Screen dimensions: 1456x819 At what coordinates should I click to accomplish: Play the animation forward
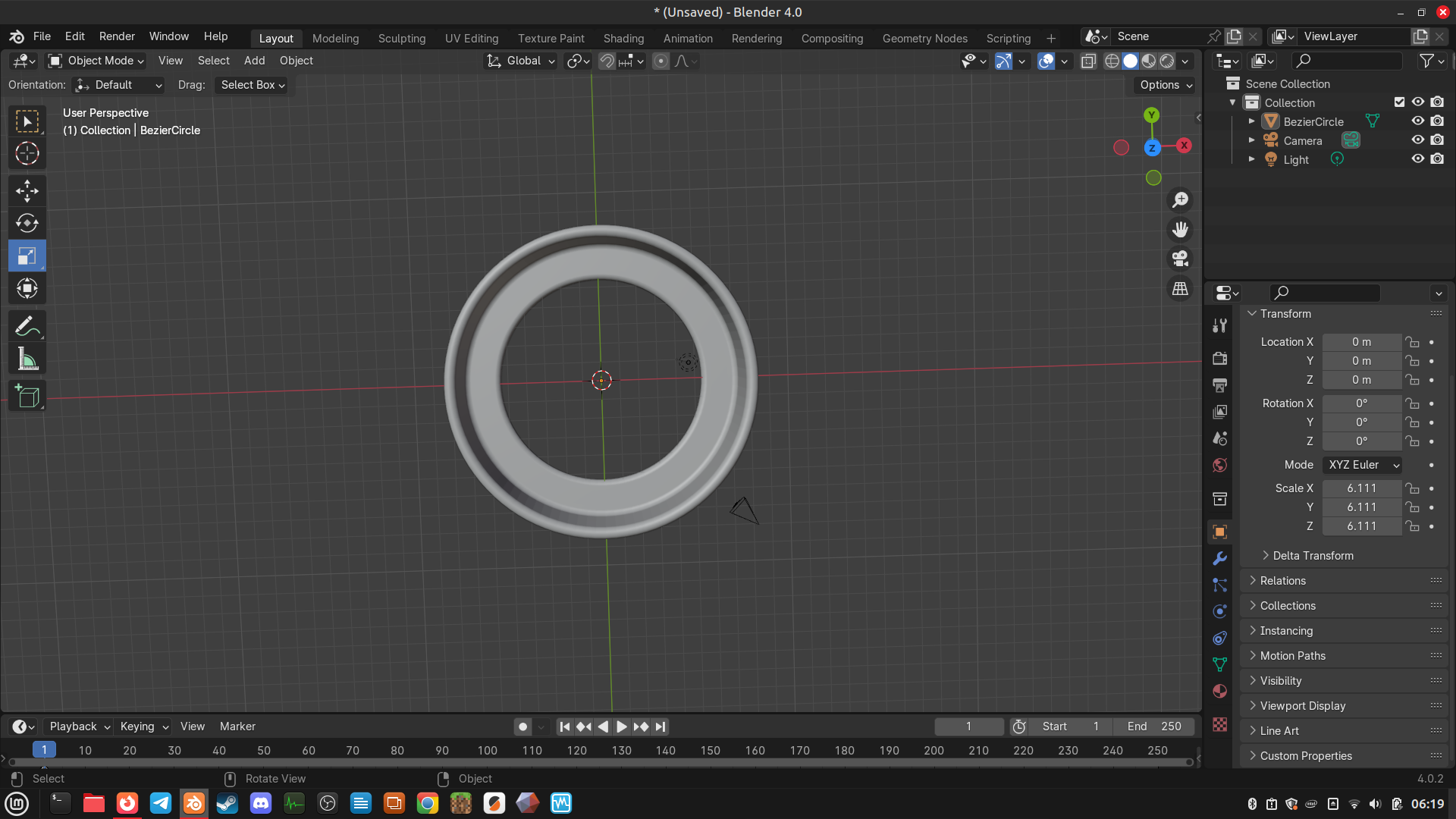(621, 726)
